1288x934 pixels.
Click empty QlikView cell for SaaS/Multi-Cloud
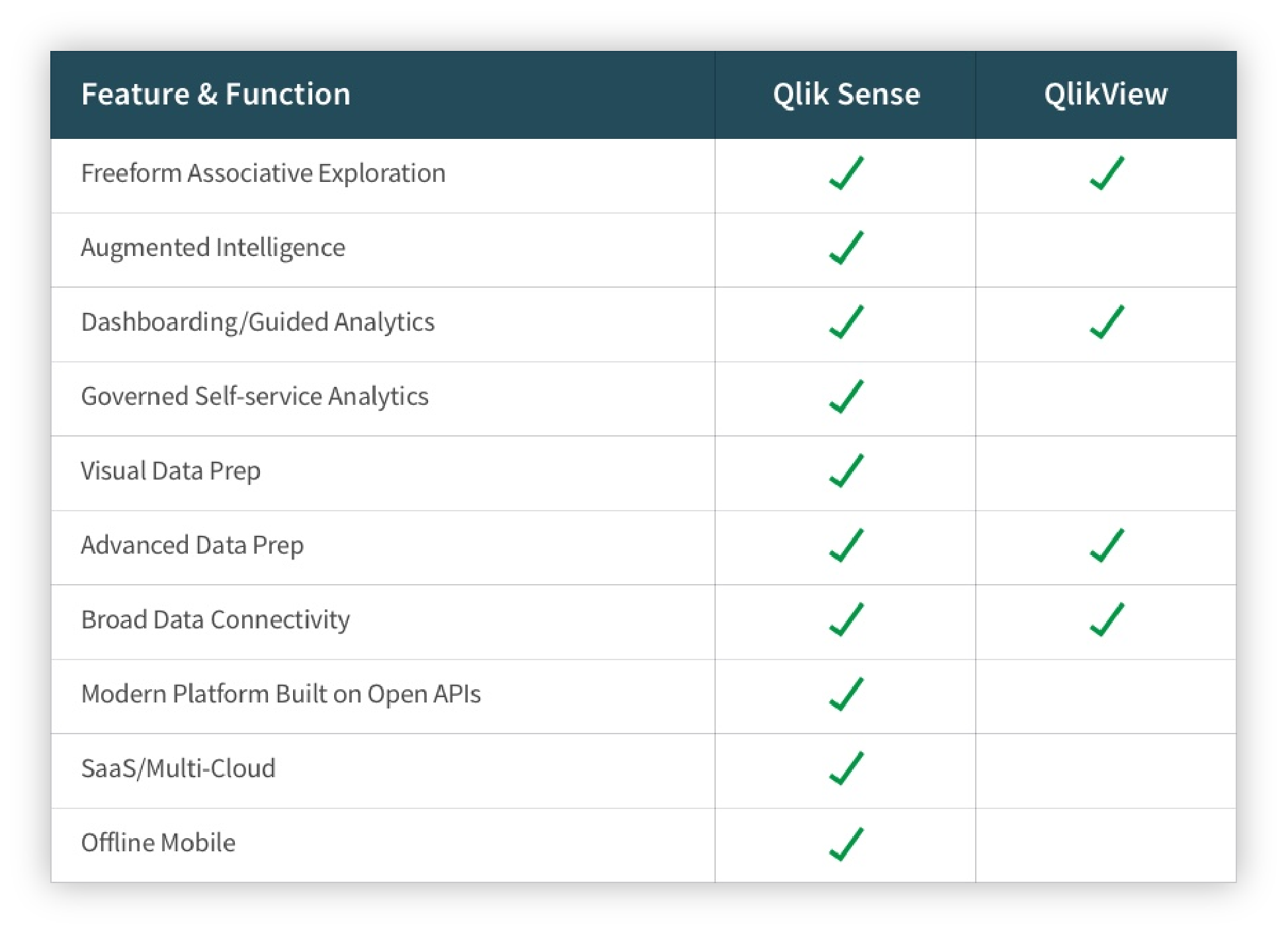pyautogui.click(x=1106, y=771)
